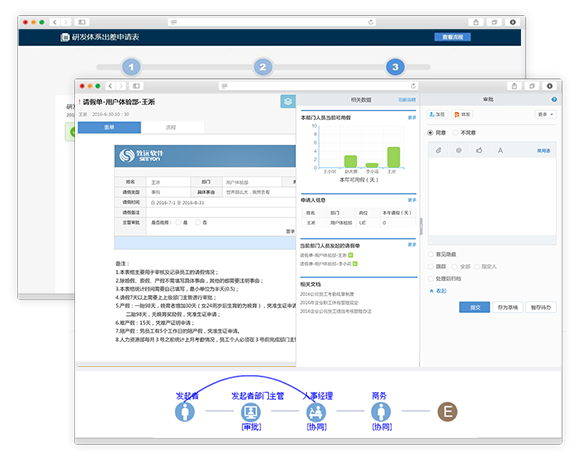Enable the 意见隐藏 checkbox

click(431, 254)
